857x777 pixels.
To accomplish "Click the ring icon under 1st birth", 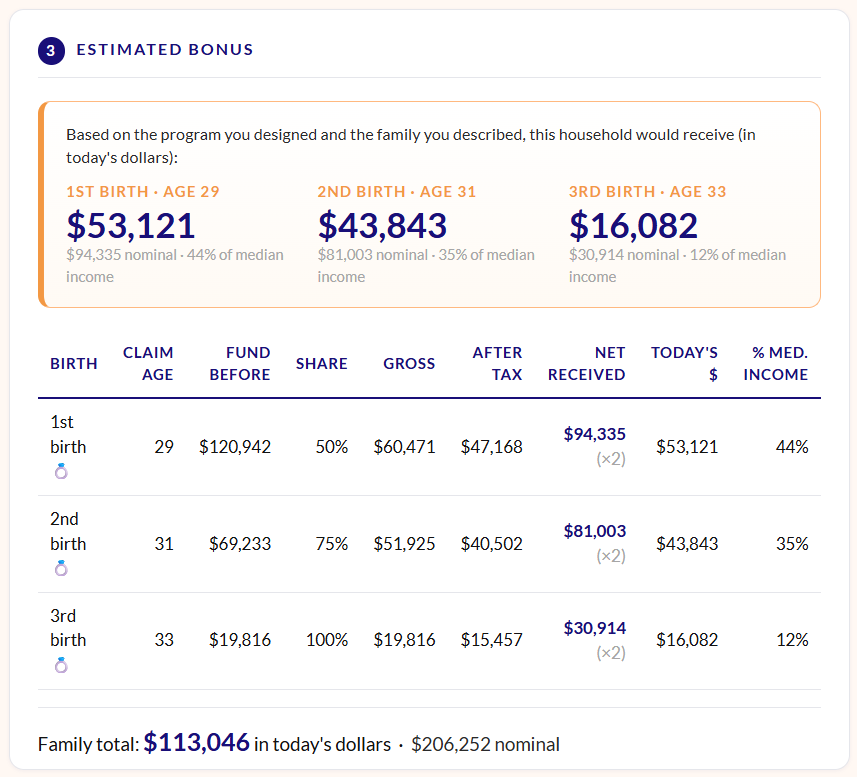I will click(x=61, y=471).
